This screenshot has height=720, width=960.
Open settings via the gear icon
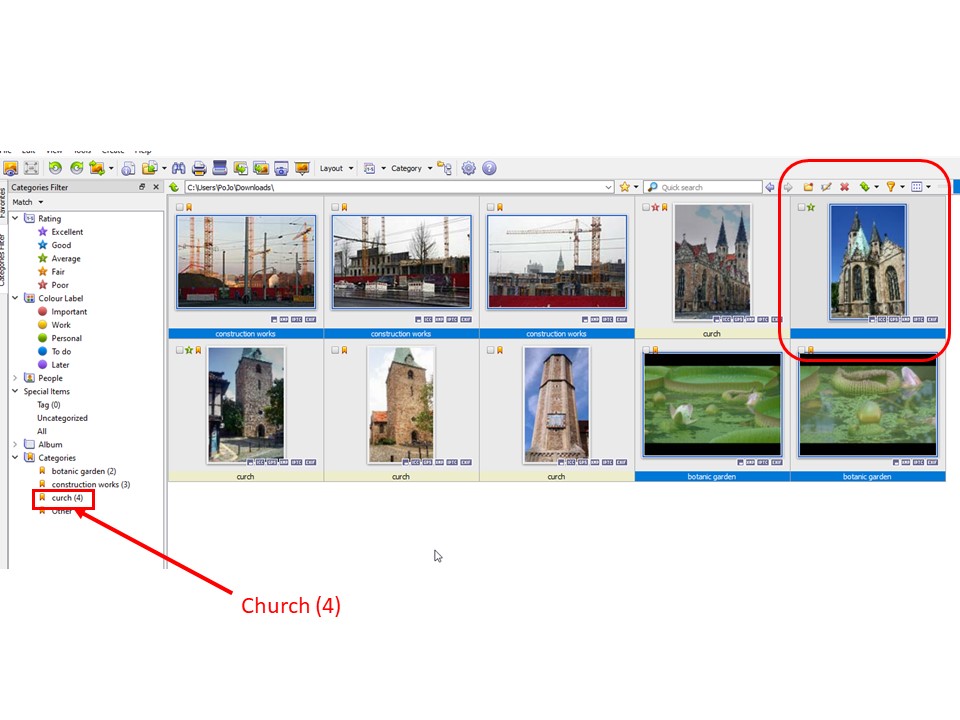(x=469, y=168)
